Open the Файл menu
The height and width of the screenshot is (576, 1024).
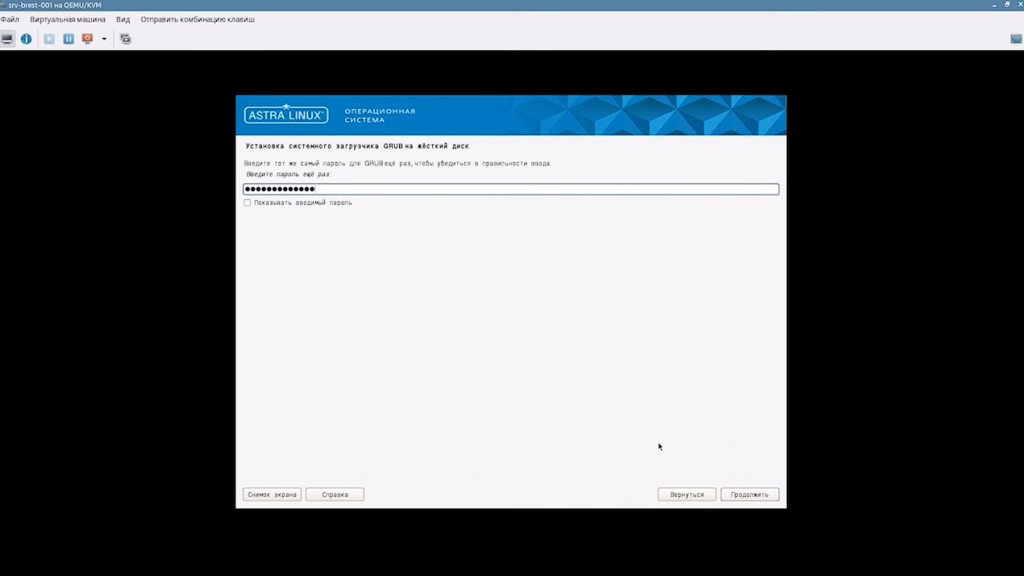pyautogui.click(x=10, y=20)
